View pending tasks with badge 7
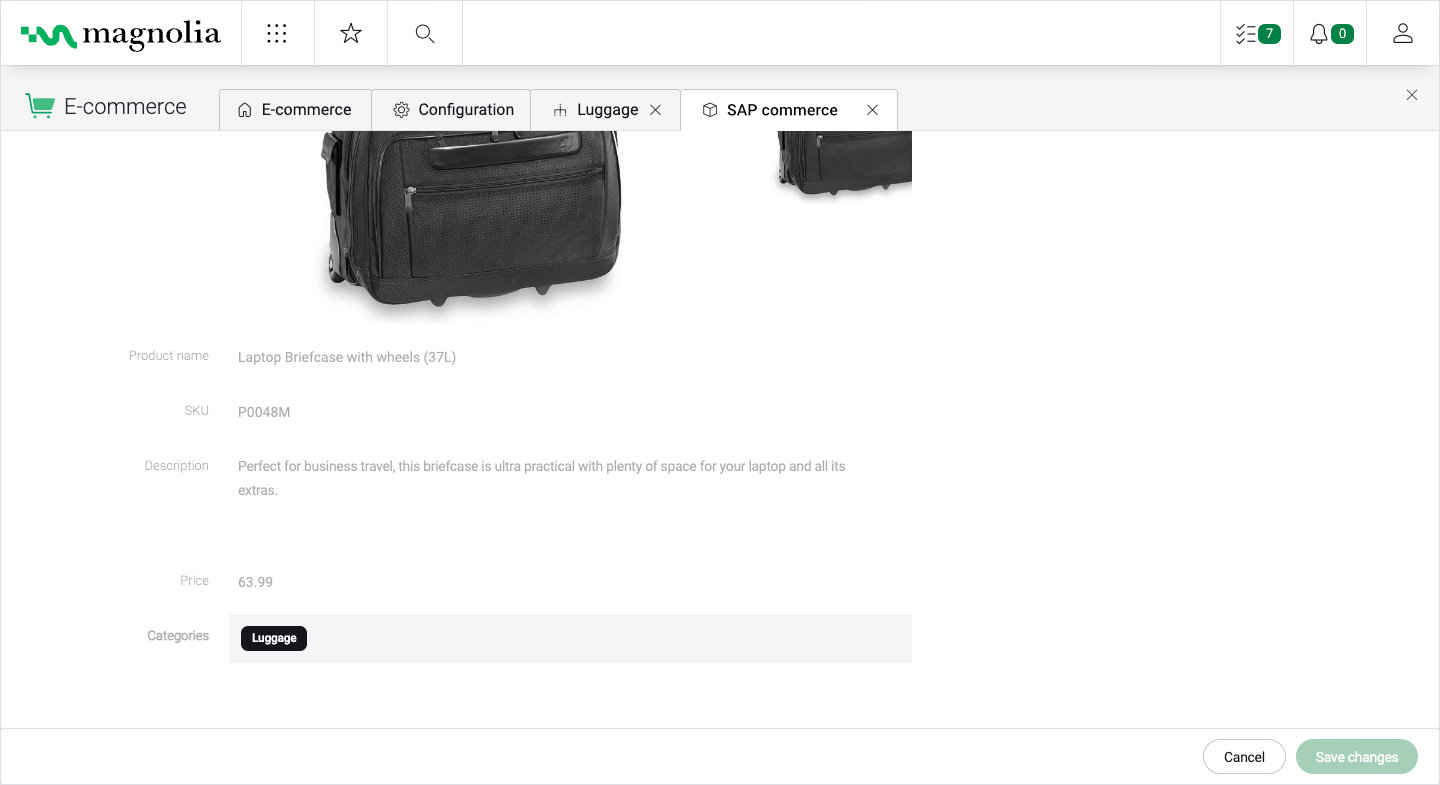1440x785 pixels. tap(1256, 33)
